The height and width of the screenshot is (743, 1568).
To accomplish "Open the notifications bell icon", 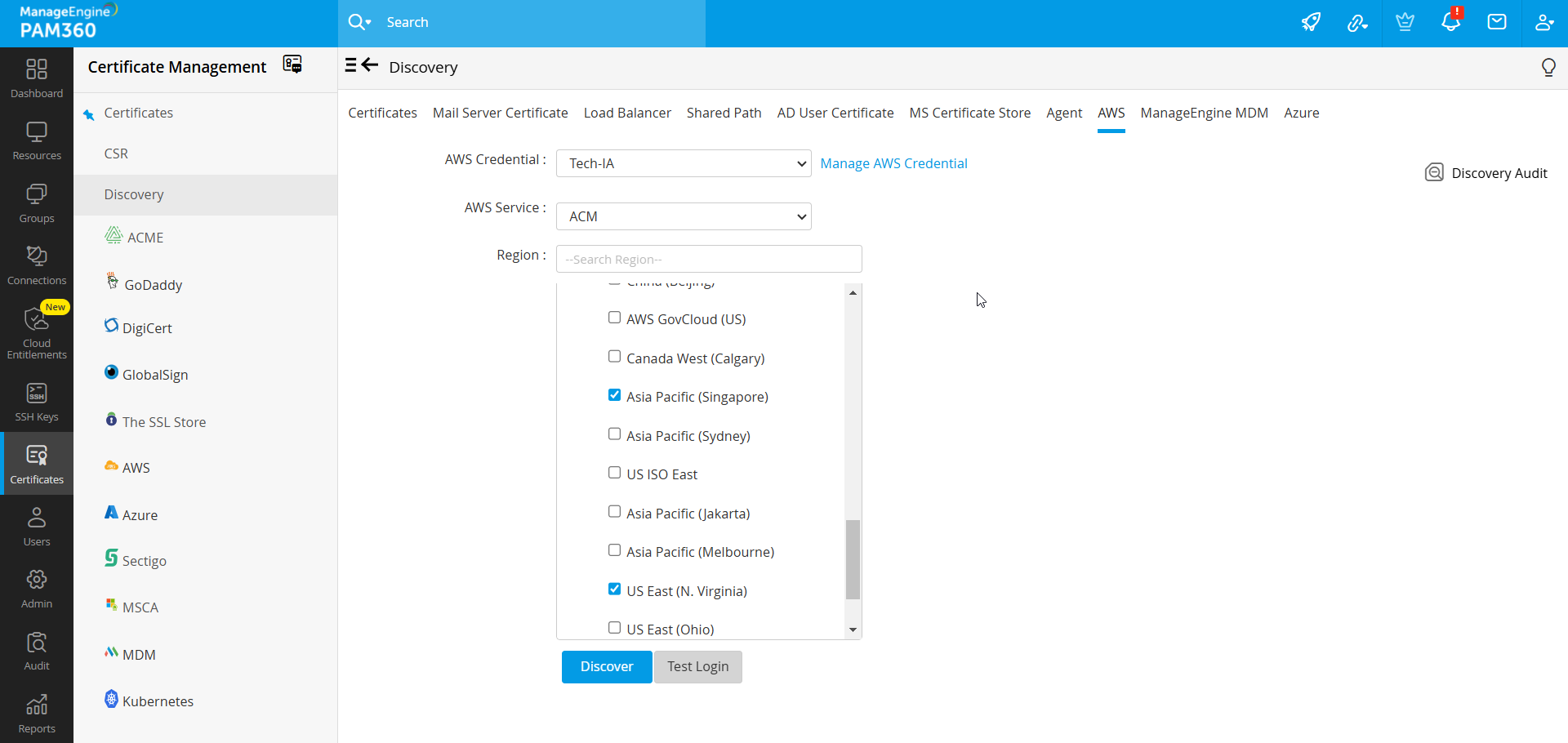I will [1450, 23].
